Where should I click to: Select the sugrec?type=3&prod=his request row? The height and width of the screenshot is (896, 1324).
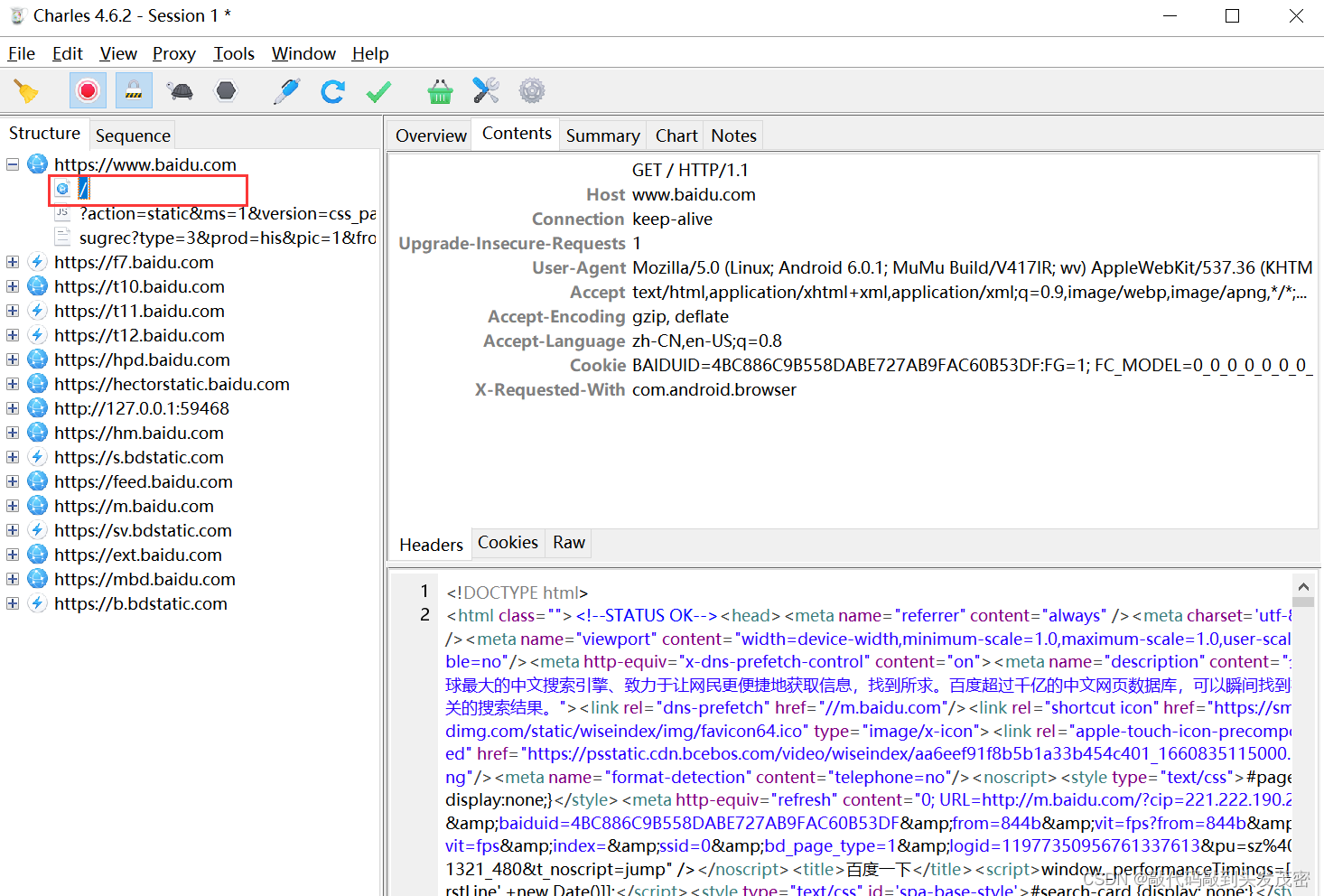coord(228,238)
